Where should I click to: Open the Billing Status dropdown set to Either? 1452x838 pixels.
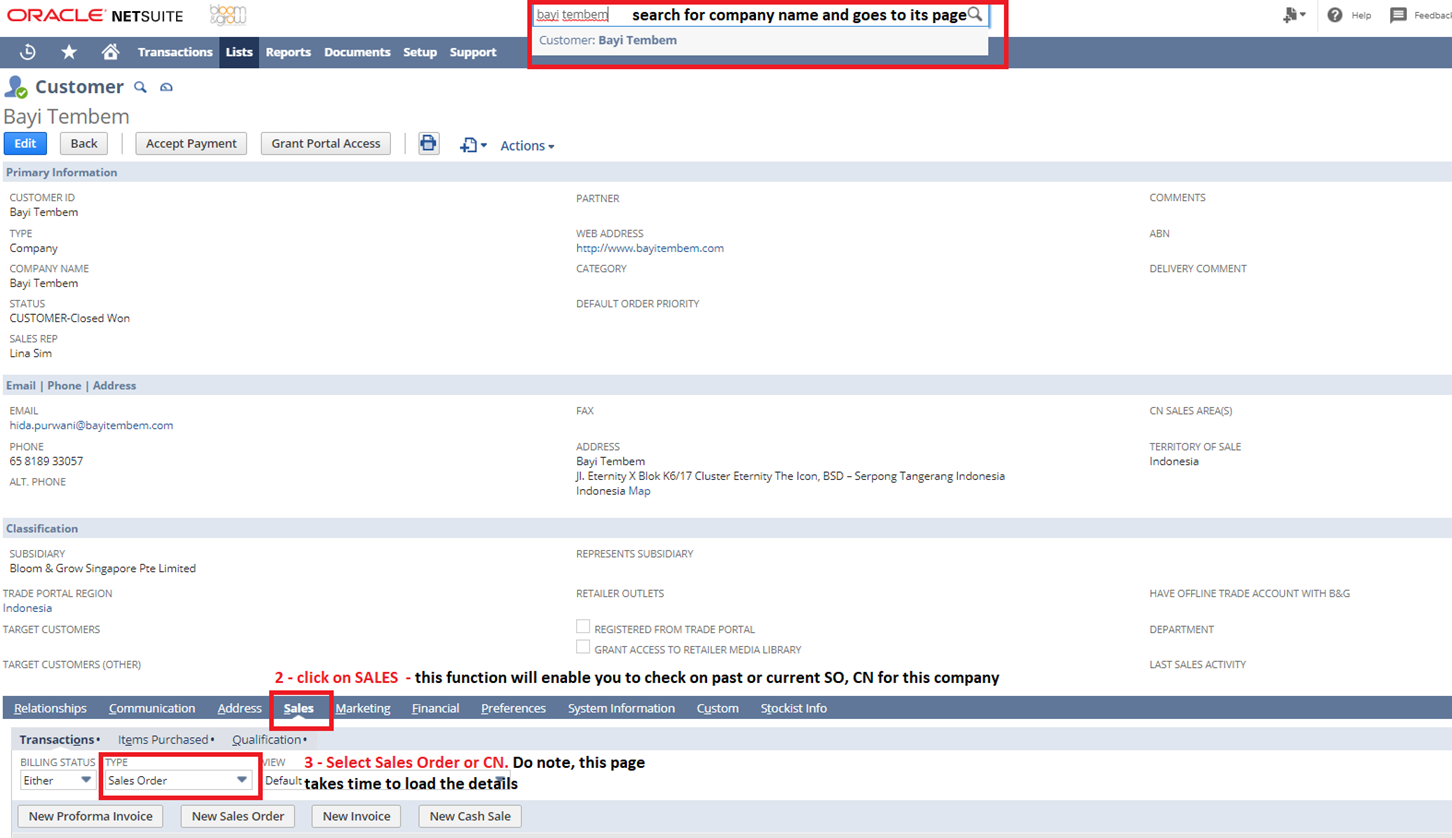coord(58,780)
